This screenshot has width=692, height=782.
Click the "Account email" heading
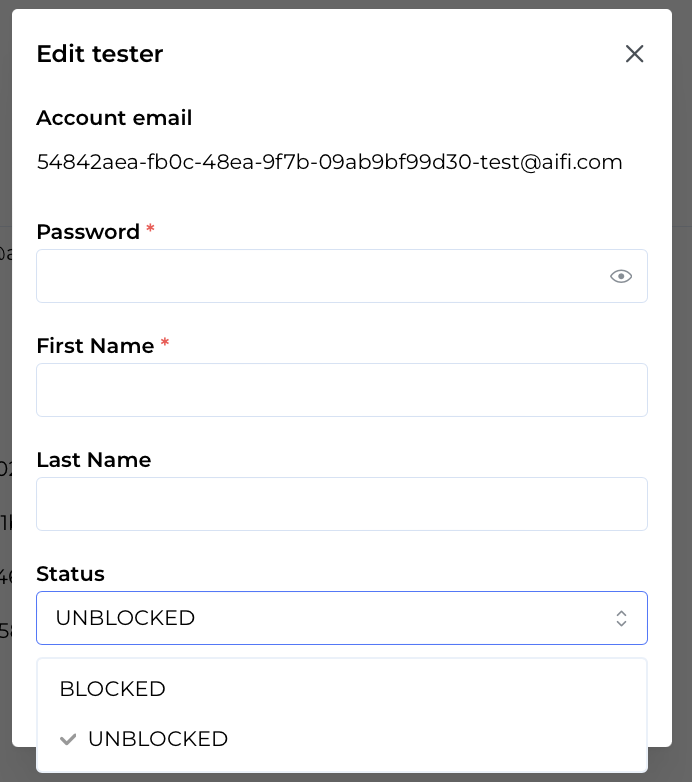(114, 118)
